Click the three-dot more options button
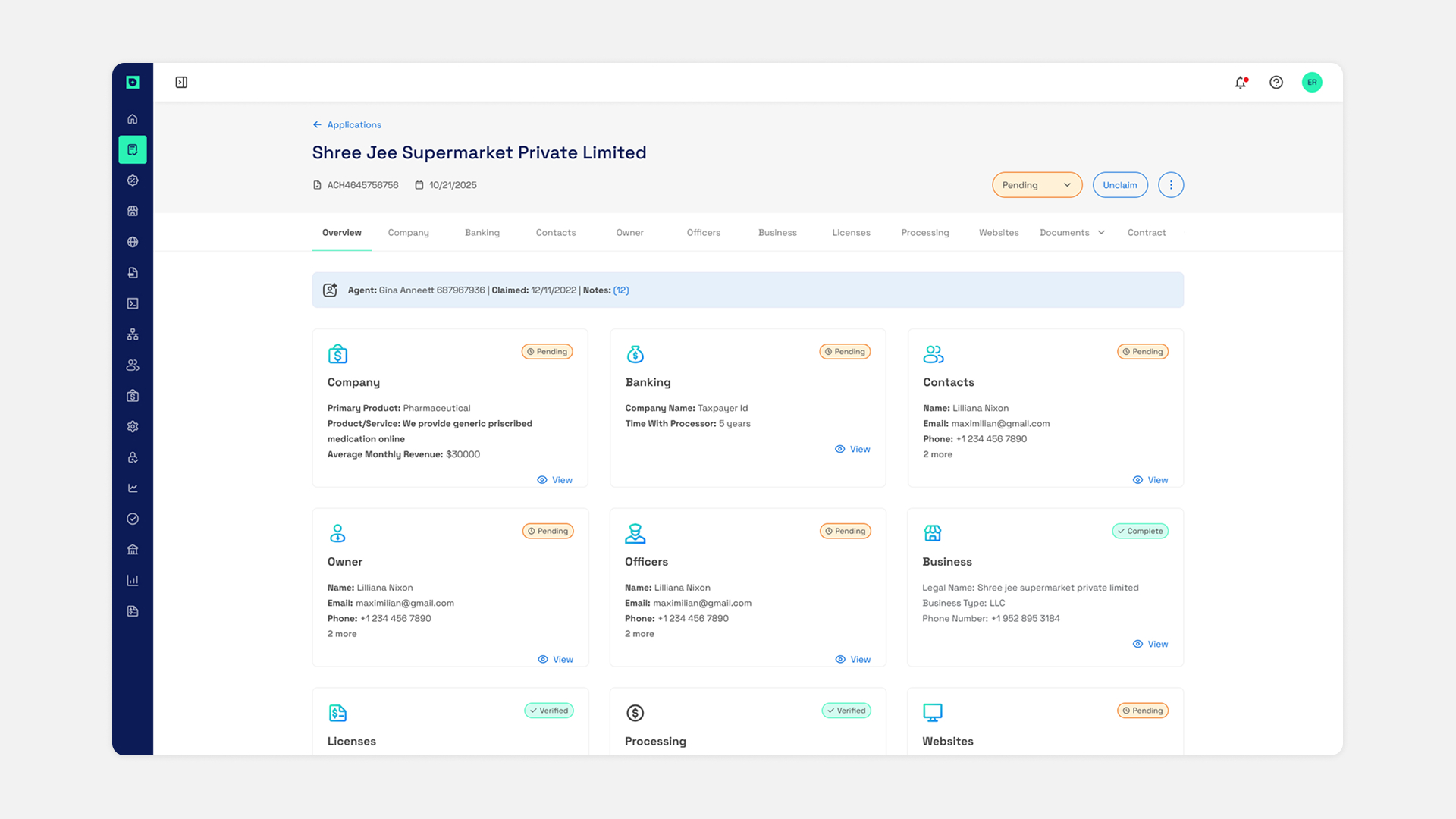The height and width of the screenshot is (819, 1456). pyautogui.click(x=1171, y=185)
